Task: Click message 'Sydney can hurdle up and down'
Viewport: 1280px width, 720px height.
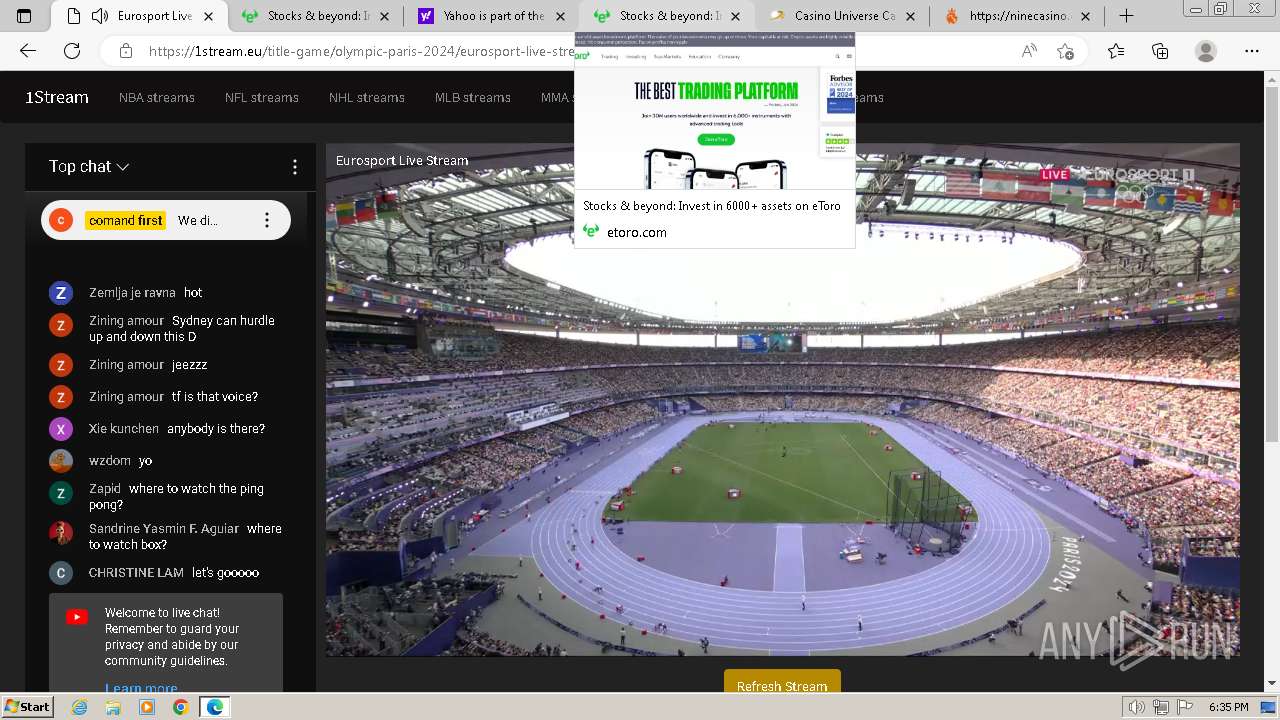Action: coord(182,329)
